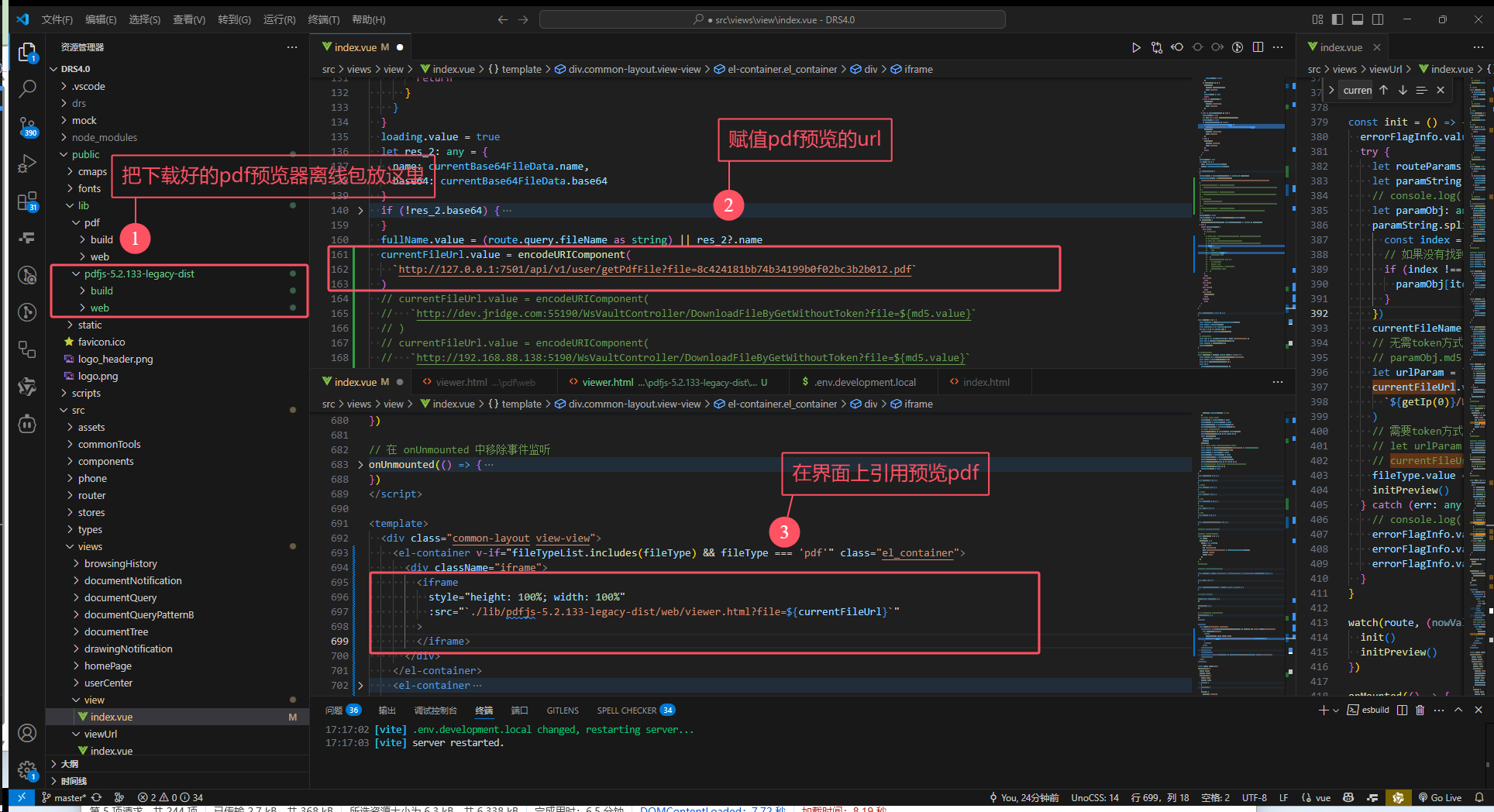Open the Manage gear in activity bar
This screenshot has height=812, width=1494.
[27, 770]
